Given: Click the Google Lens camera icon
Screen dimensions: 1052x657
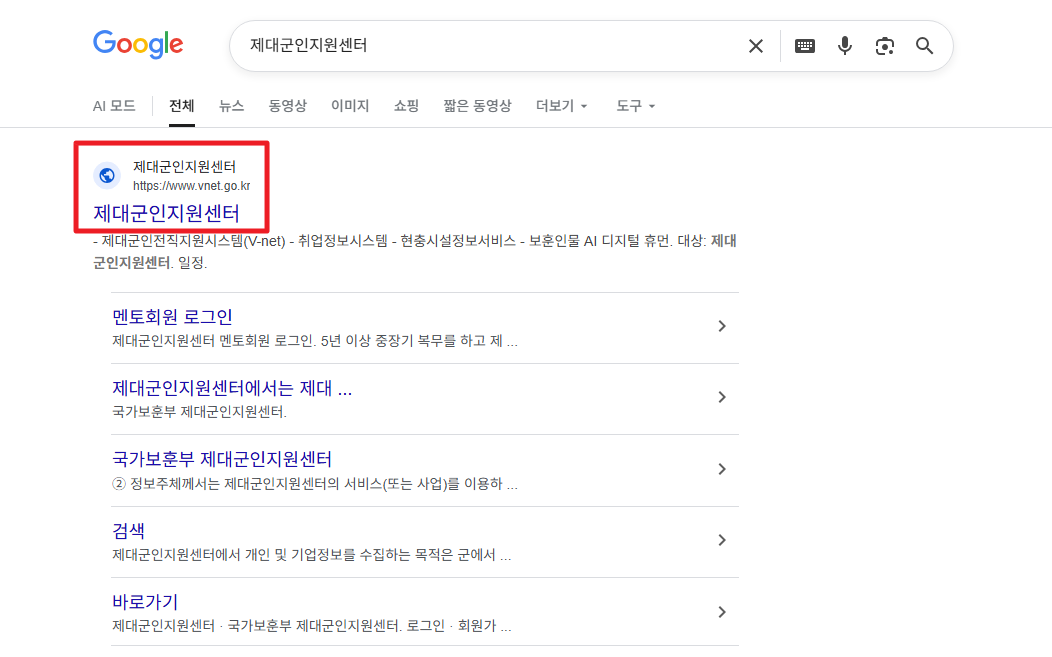Looking at the screenshot, I should point(884,45).
